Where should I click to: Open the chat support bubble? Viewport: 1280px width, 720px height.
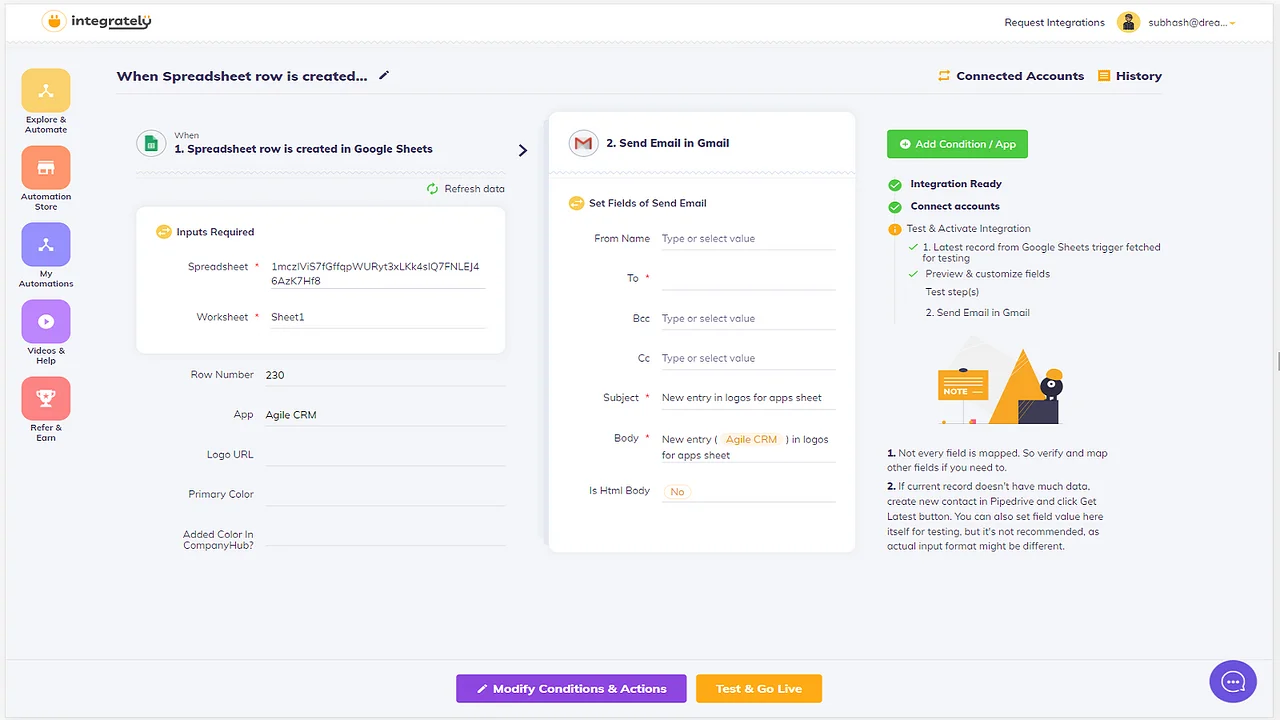point(1233,681)
